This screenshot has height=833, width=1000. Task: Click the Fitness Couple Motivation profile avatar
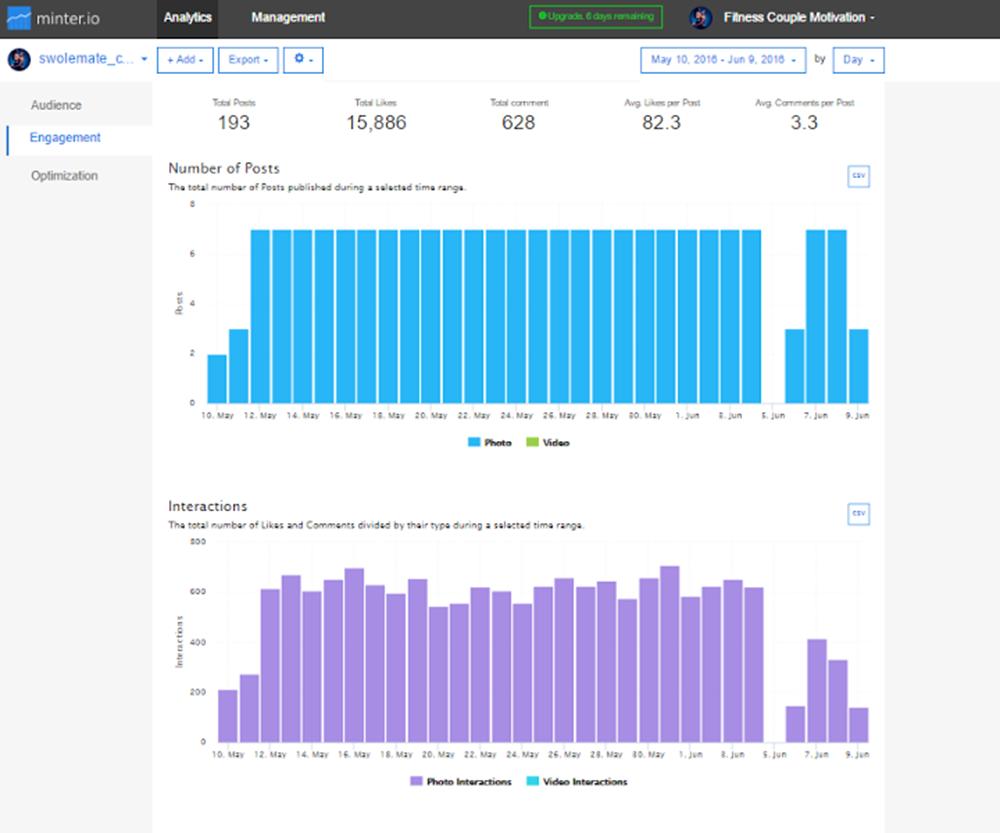[701, 18]
